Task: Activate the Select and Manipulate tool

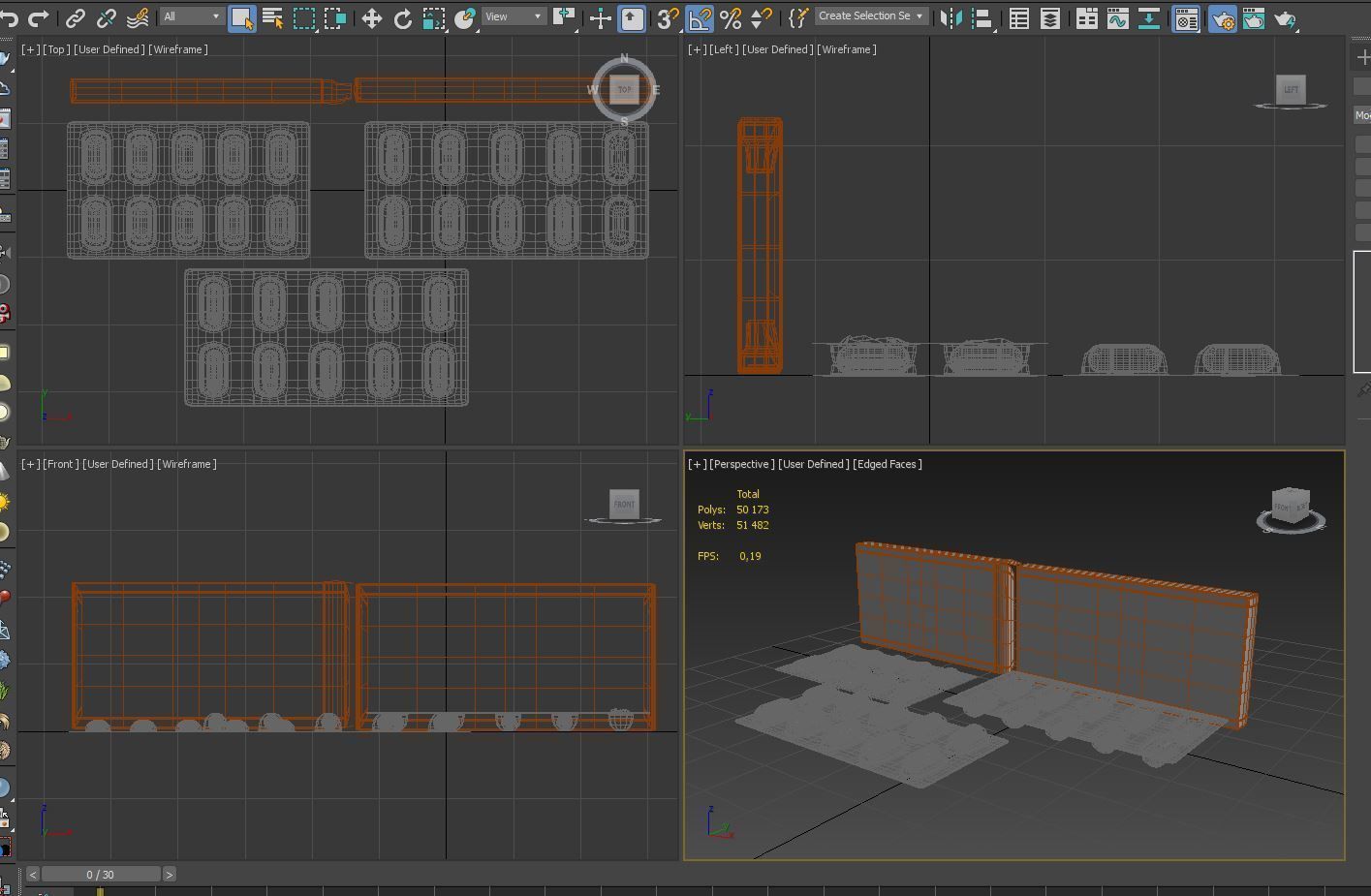Action: (x=601, y=17)
